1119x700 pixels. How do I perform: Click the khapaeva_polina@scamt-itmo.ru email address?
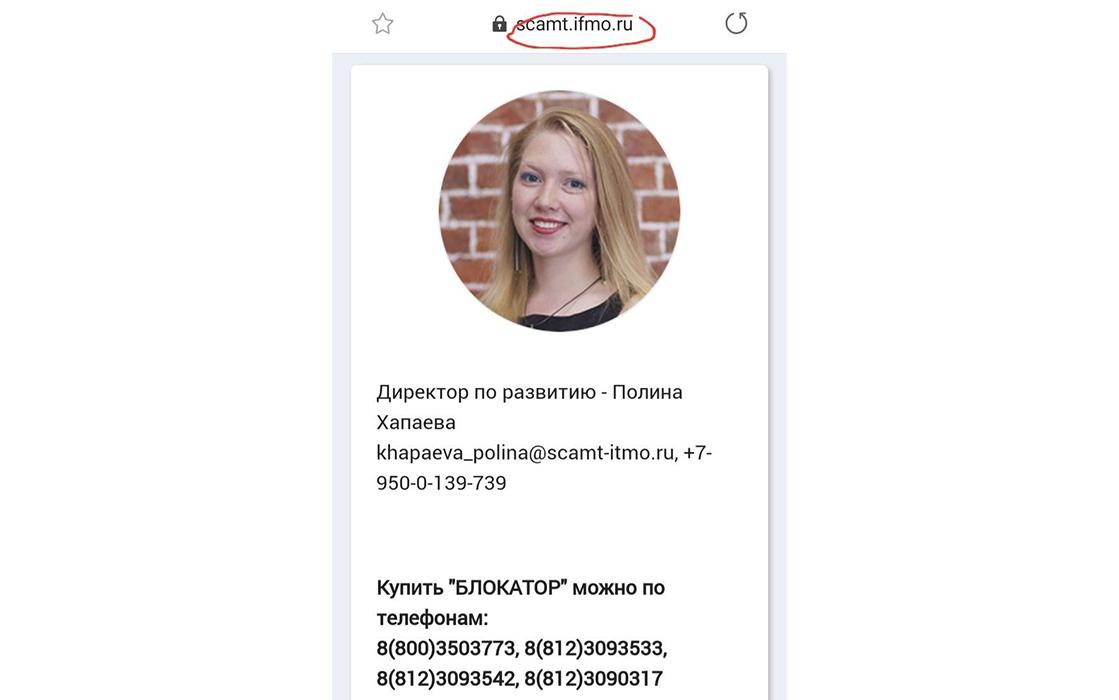click(525, 452)
